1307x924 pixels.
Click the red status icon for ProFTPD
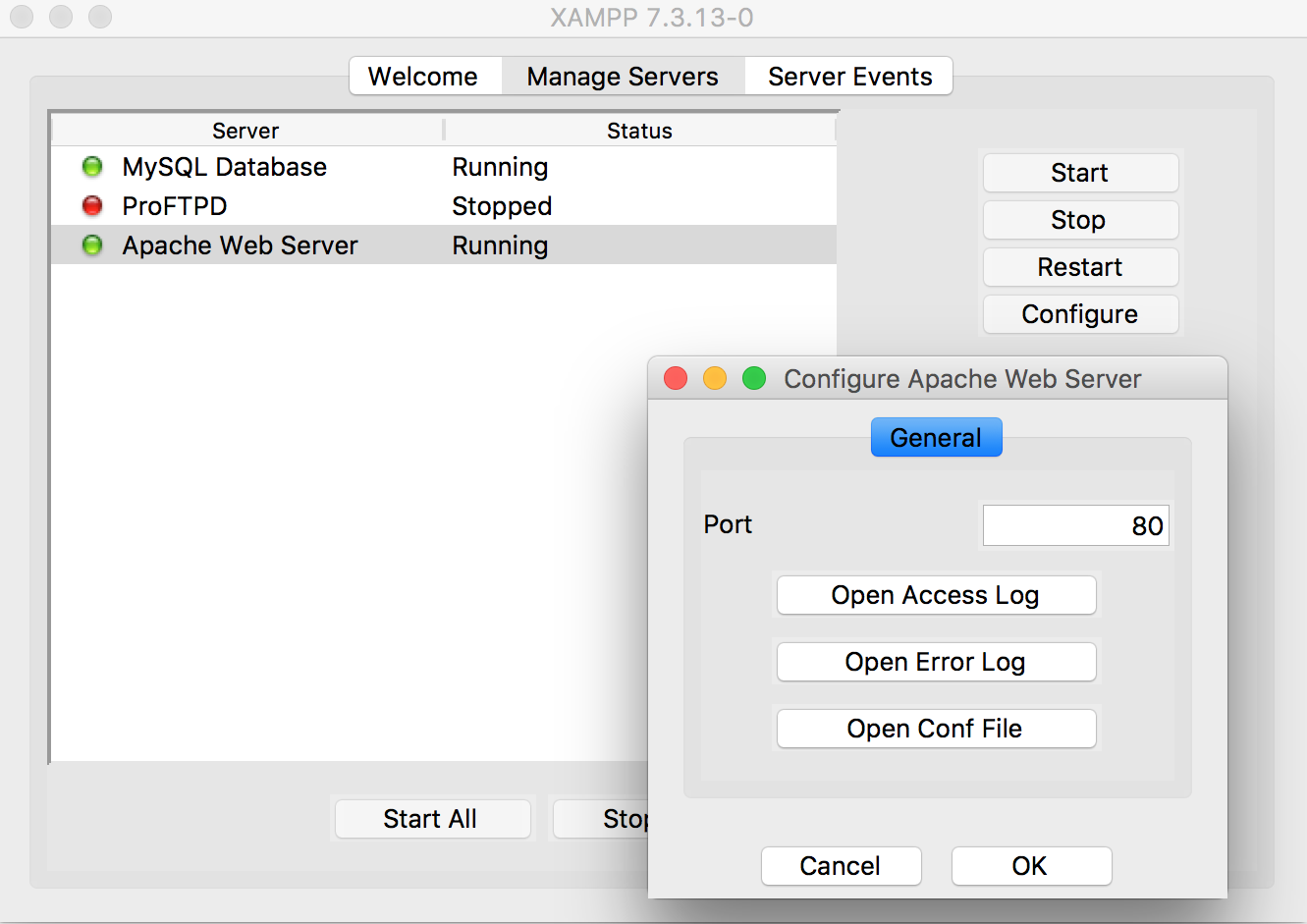[x=92, y=206]
